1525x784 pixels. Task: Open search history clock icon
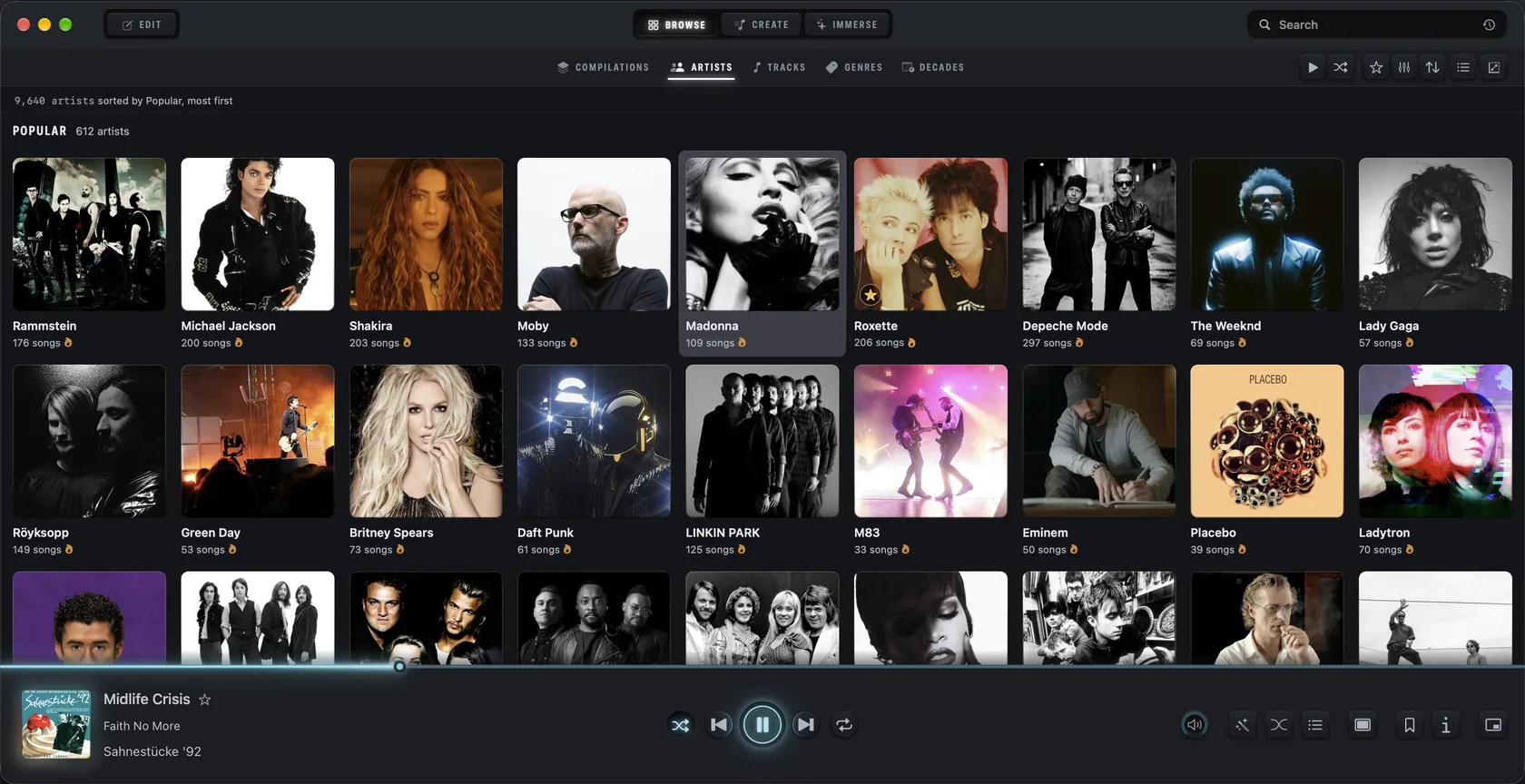(x=1489, y=24)
